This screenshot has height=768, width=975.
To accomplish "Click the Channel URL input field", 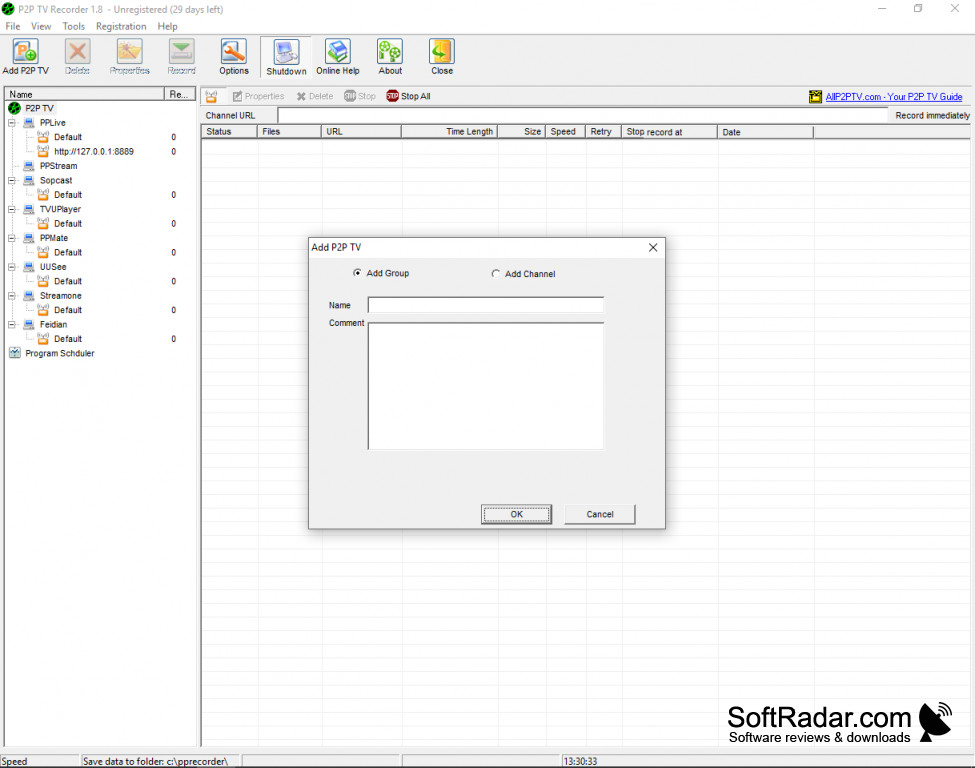I will pyautogui.click(x=583, y=116).
